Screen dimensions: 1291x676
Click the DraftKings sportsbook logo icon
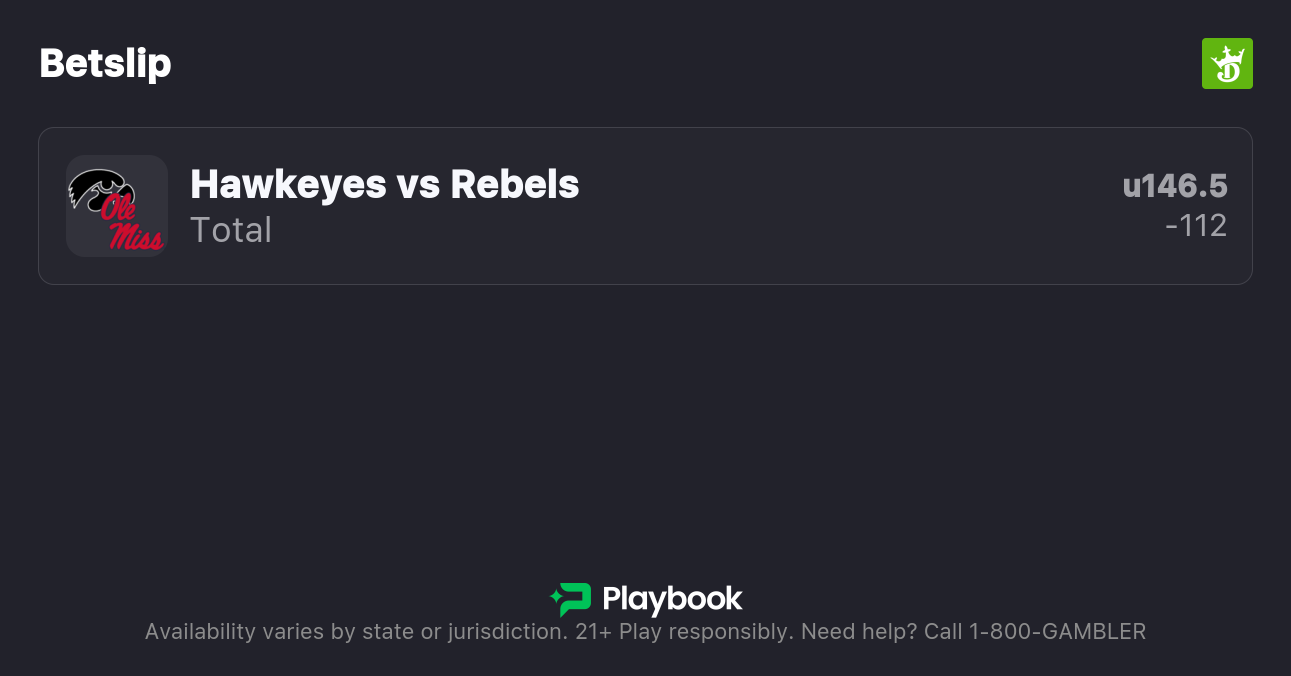click(x=1227, y=64)
